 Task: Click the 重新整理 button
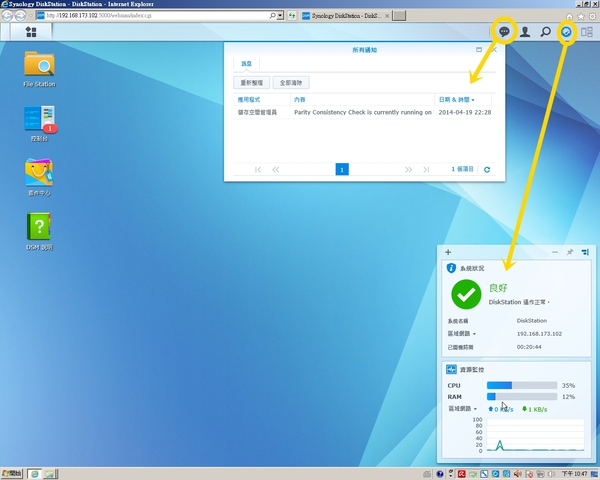click(251, 82)
